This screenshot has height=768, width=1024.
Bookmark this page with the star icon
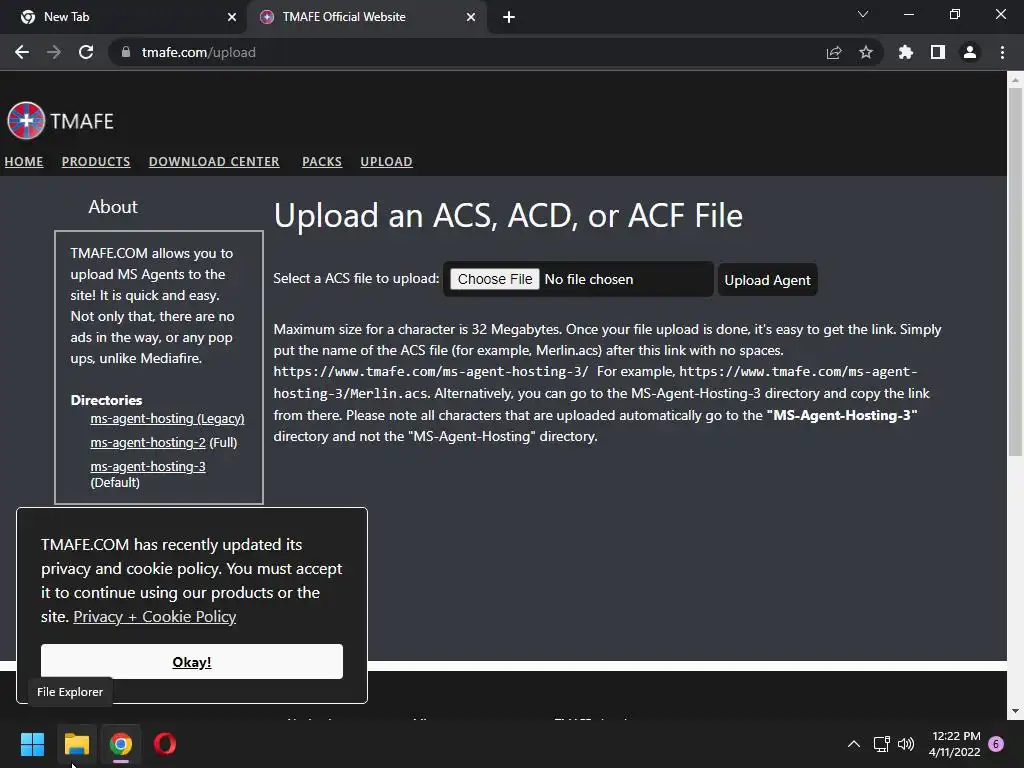pyautogui.click(x=866, y=52)
